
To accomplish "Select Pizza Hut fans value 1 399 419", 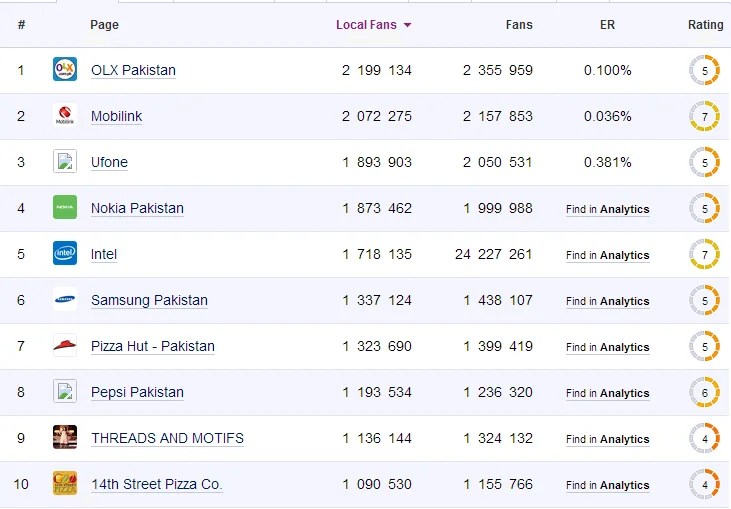I will pos(498,346).
